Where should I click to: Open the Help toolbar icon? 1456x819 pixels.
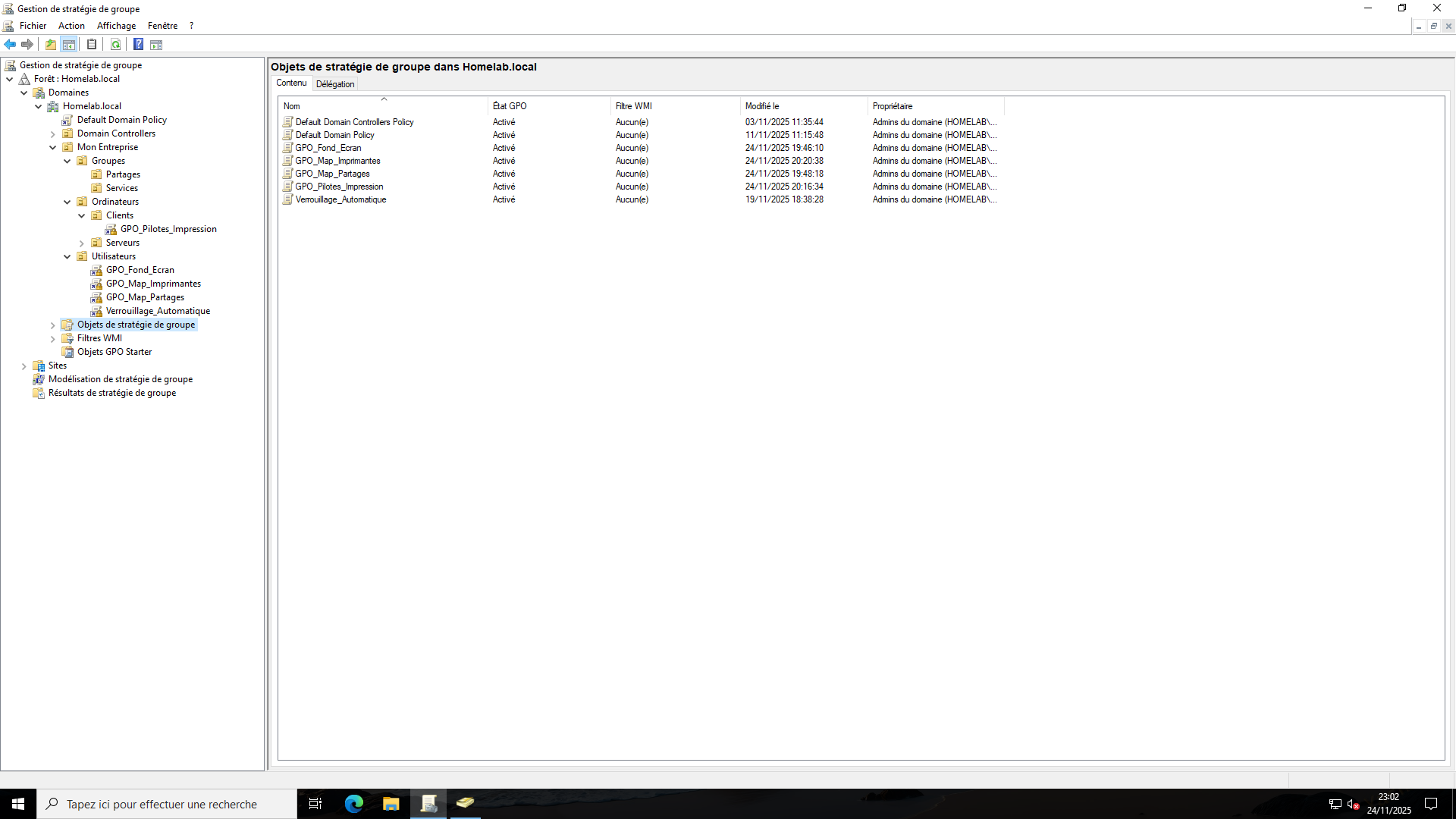click(138, 45)
